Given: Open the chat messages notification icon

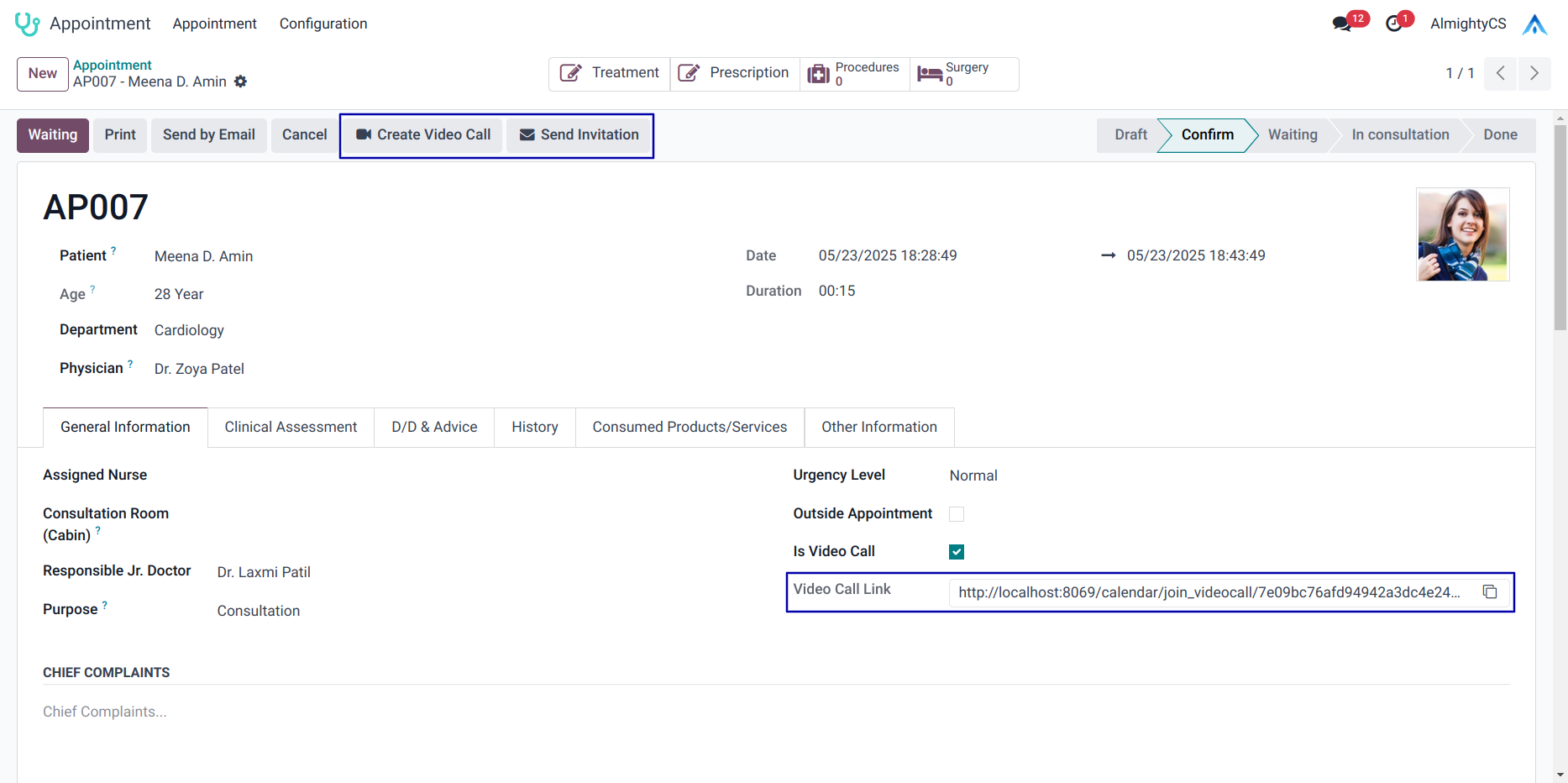Looking at the screenshot, I should pyautogui.click(x=1342, y=24).
